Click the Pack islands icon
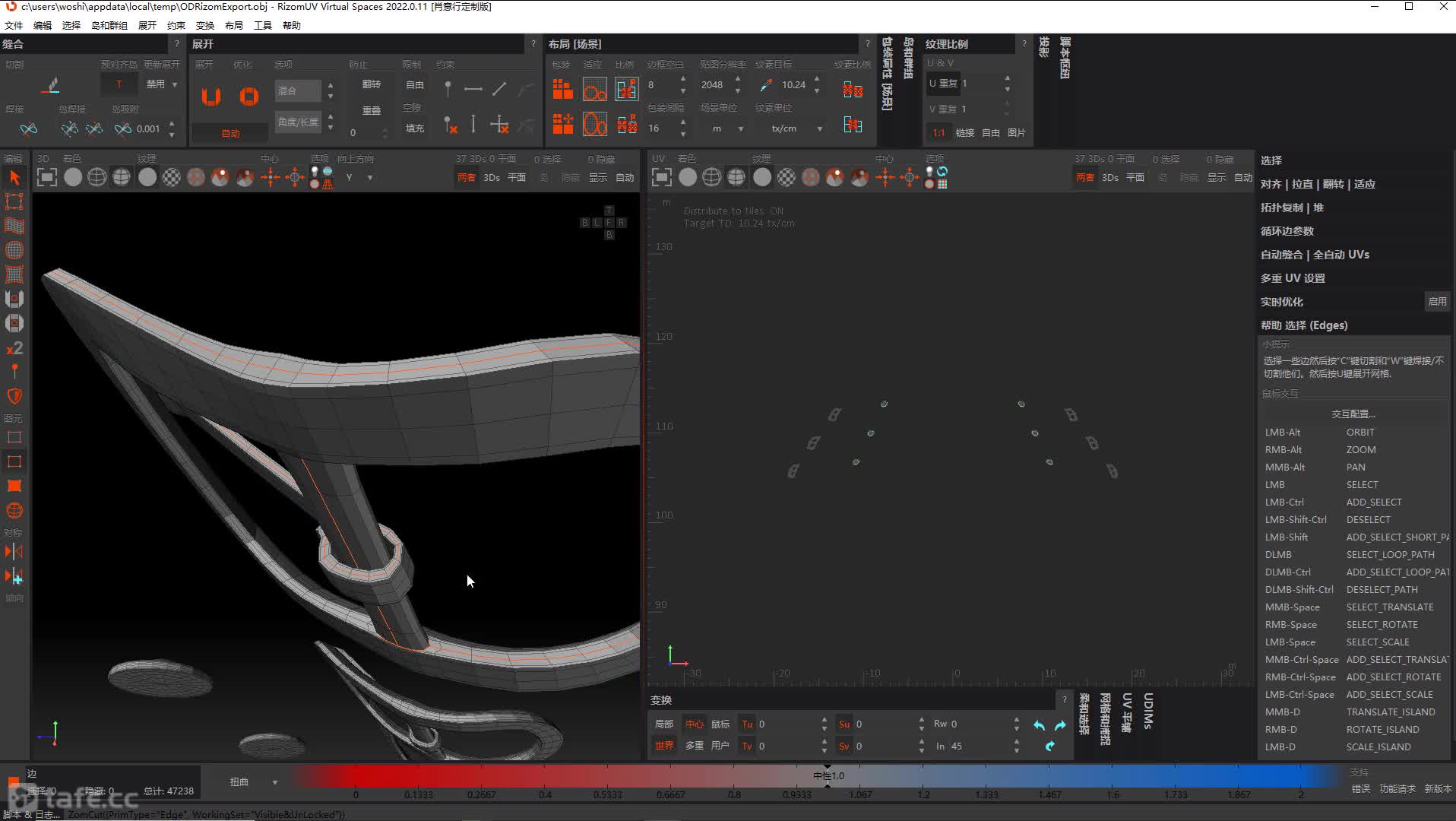 563,89
